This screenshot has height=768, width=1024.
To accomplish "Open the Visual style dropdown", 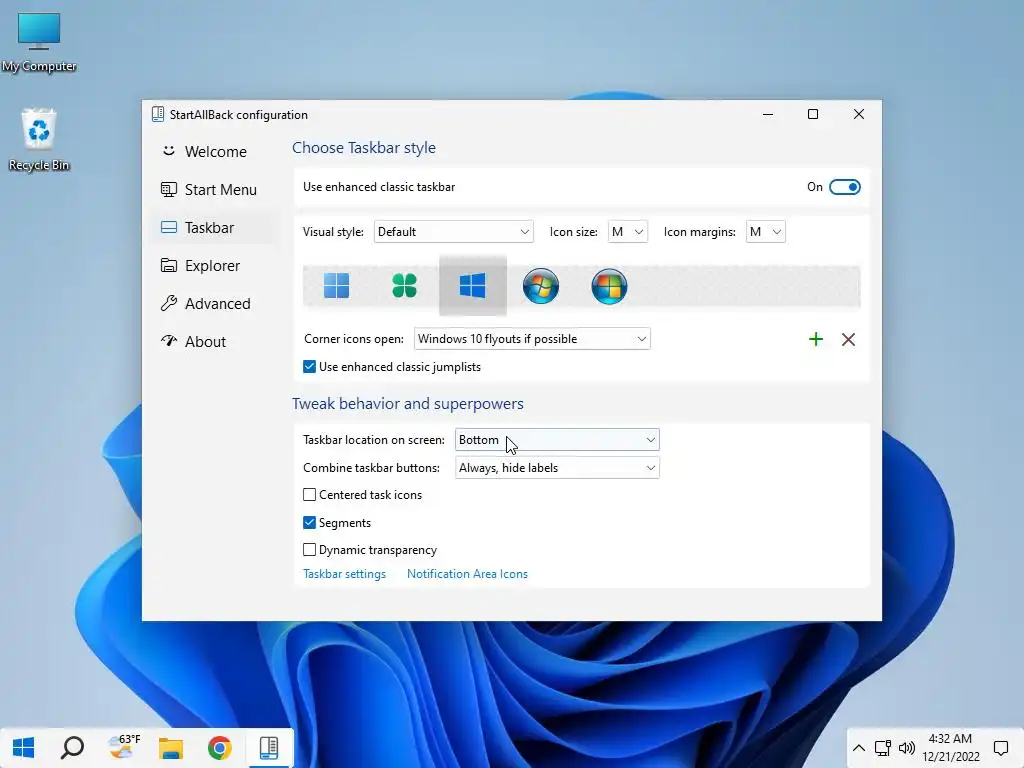I will [453, 232].
